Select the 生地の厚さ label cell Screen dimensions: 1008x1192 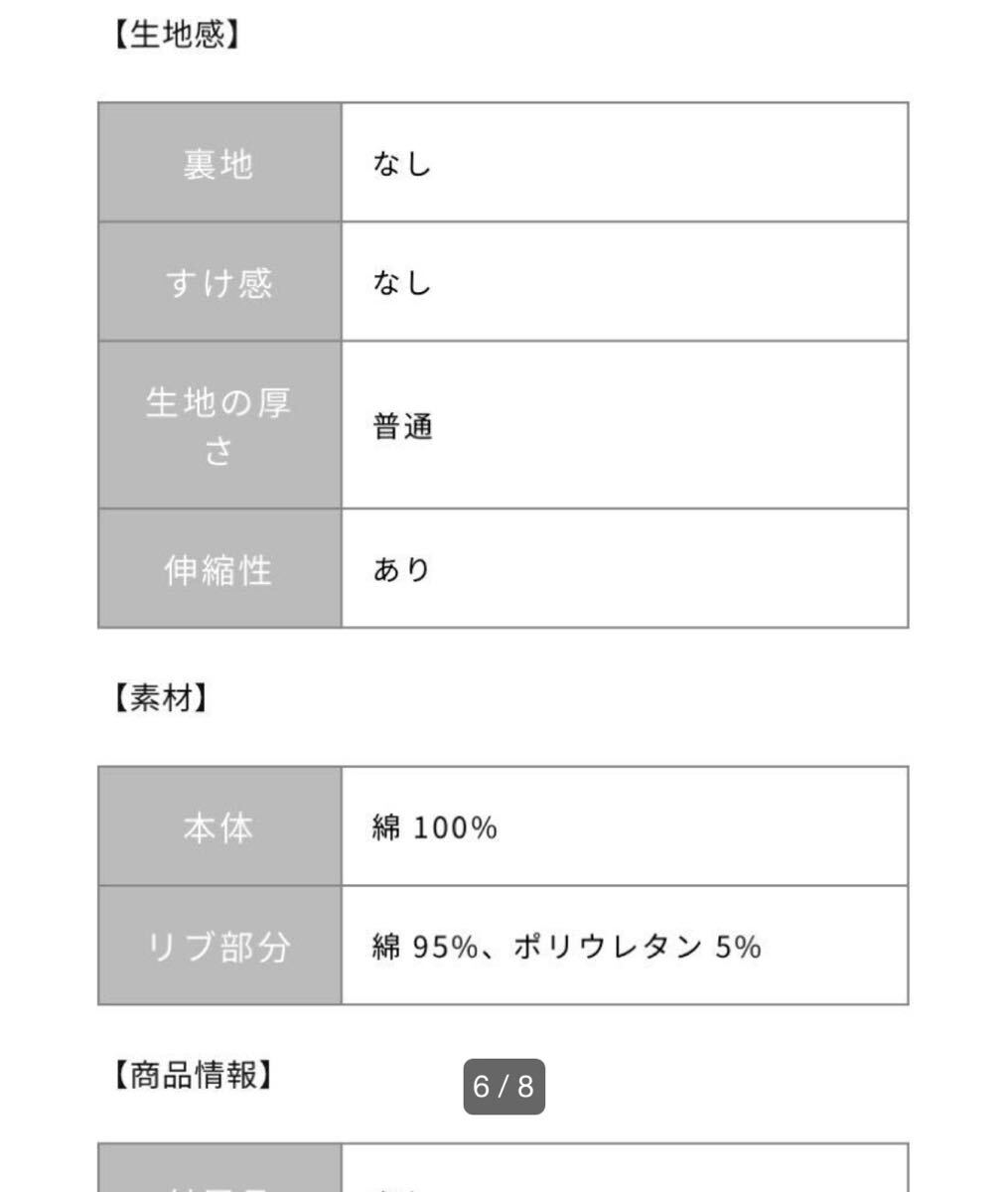pos(218,426)
